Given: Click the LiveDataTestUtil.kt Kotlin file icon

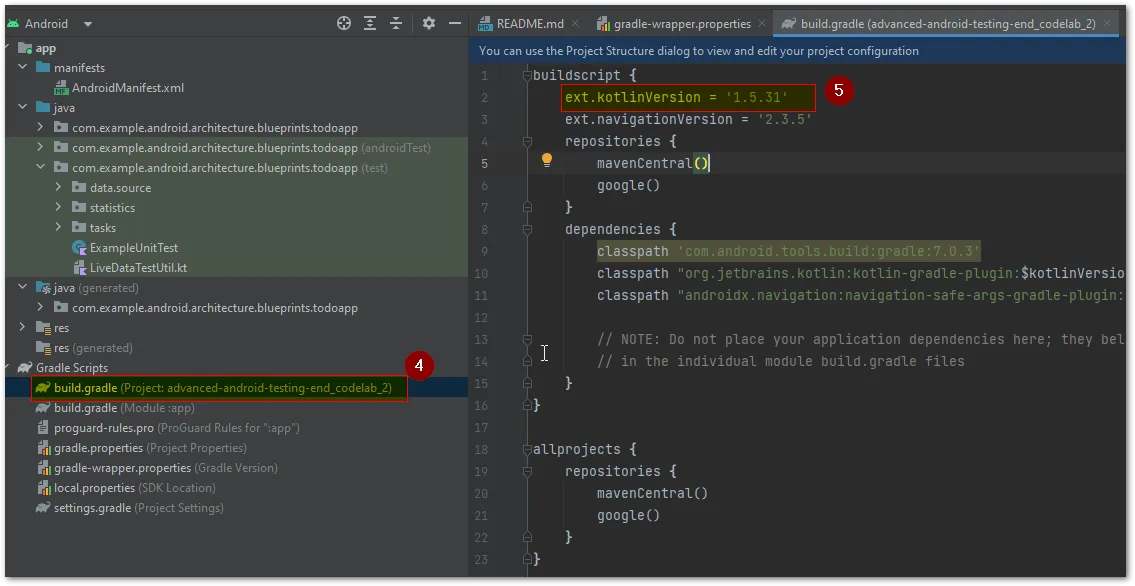Looking at the screenshot, I should pos(79,268).
